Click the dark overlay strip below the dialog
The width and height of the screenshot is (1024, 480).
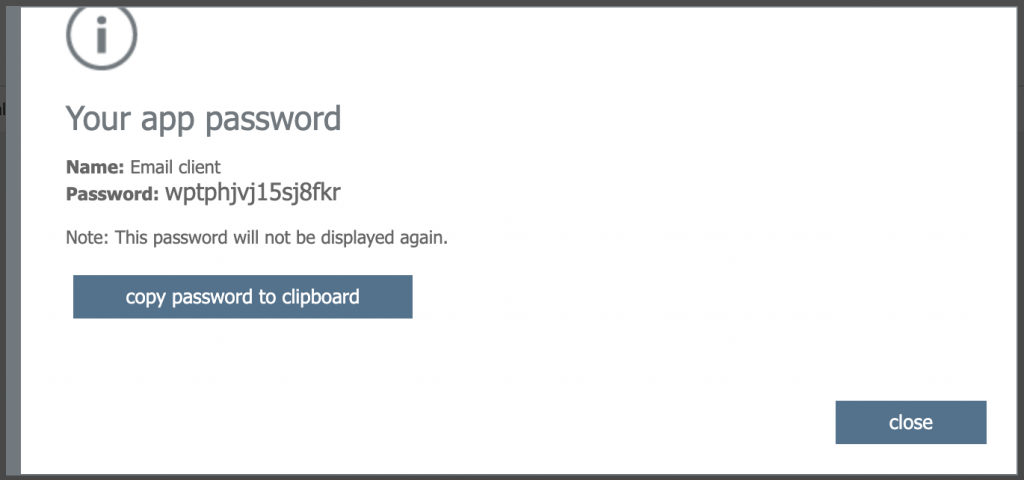[x=512, y=477]
